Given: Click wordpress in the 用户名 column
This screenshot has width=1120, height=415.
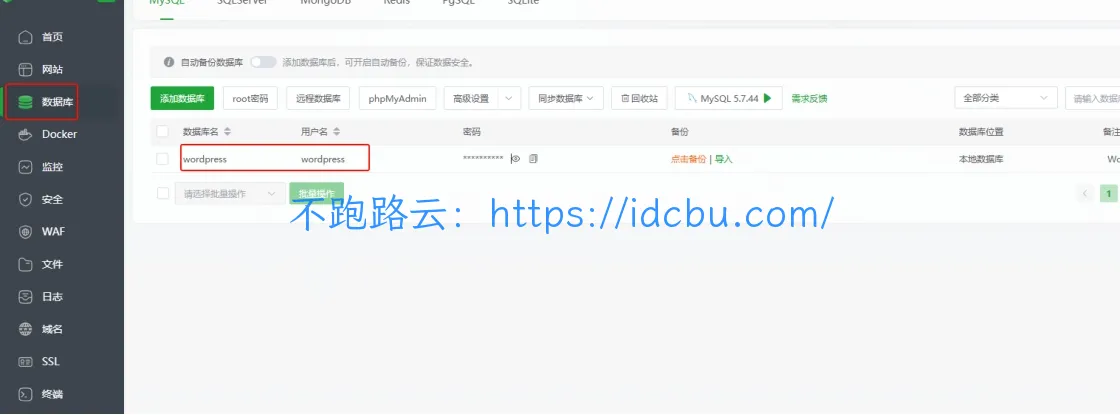Looking at the screenshot, I should tap(323, 159).
